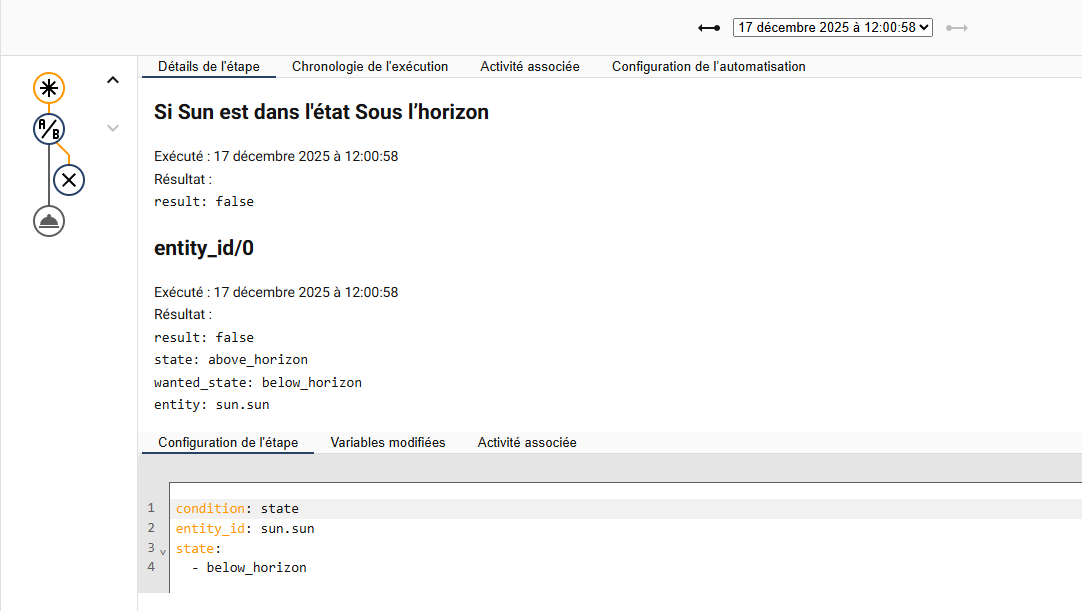1082x611 pixels.
Task: Click the 'entity_id: sun.sun' code line
Action: coord(245,528)
